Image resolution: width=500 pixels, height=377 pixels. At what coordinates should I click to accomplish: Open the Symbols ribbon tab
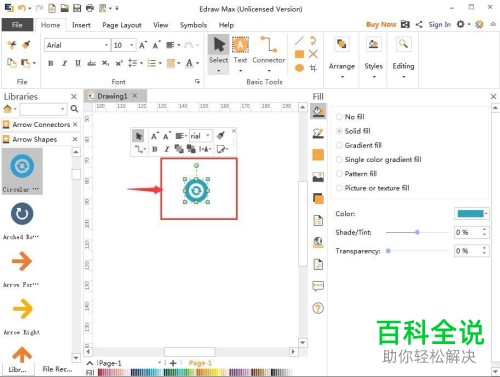pos(193,25)
